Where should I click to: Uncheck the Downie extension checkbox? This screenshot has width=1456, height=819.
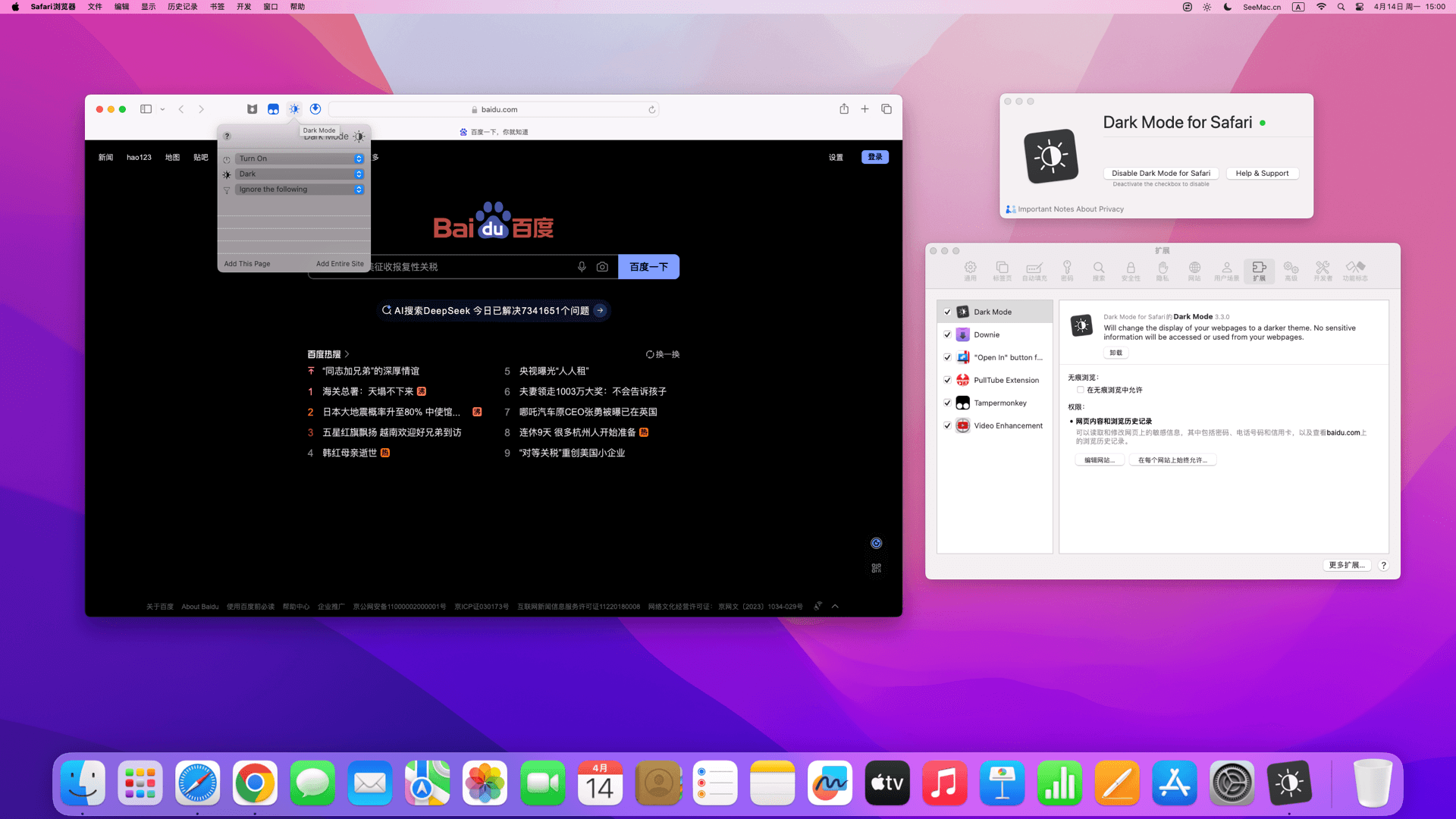[947, 334]
